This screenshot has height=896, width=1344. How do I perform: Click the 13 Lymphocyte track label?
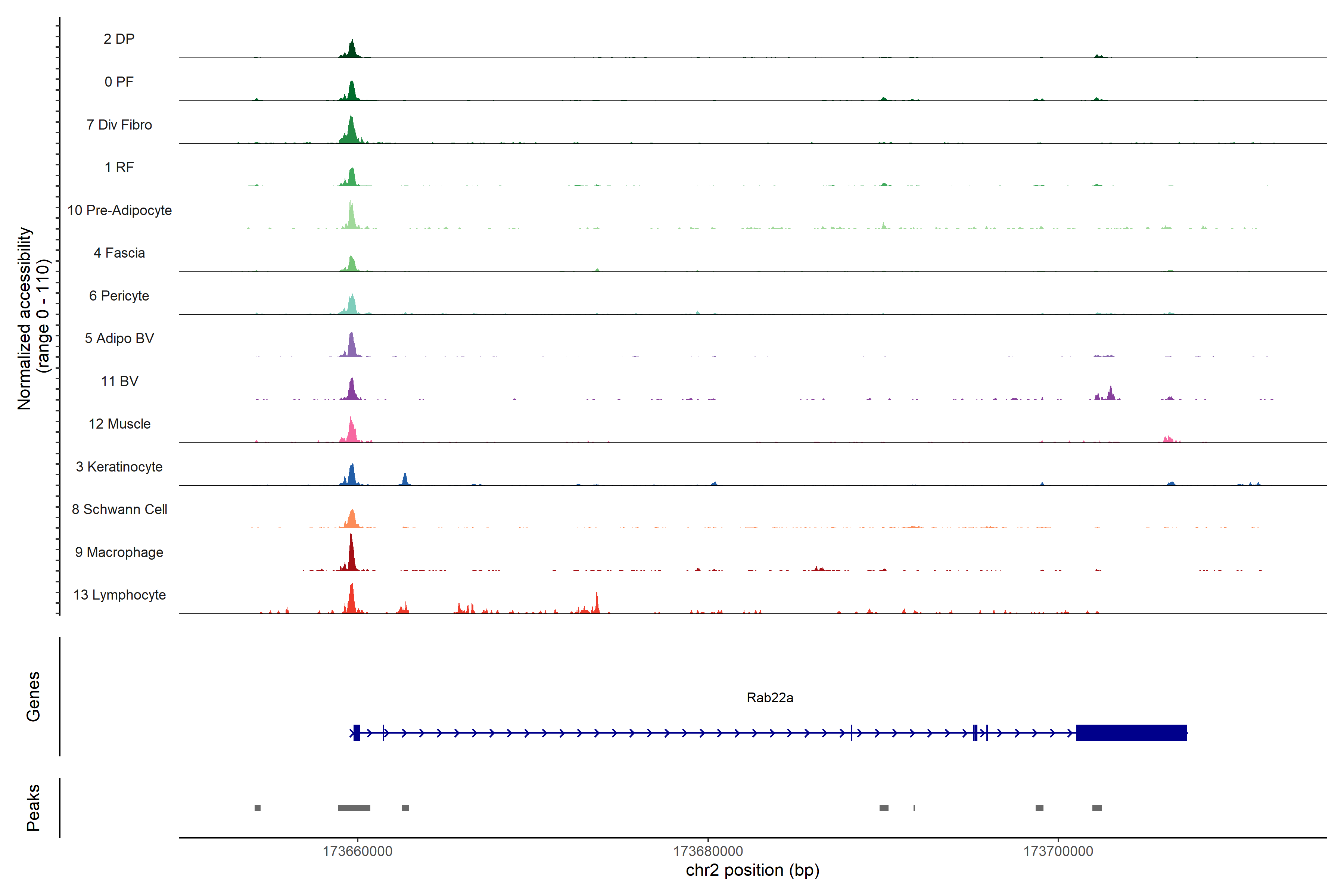tap(119, 595)
